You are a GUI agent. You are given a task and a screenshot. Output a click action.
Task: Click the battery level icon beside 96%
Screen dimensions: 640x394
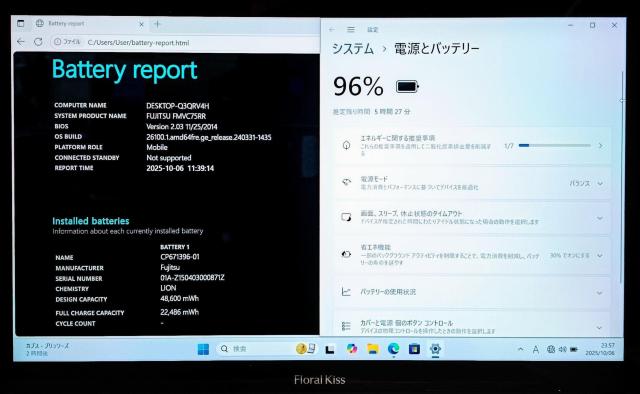[407, 87]
